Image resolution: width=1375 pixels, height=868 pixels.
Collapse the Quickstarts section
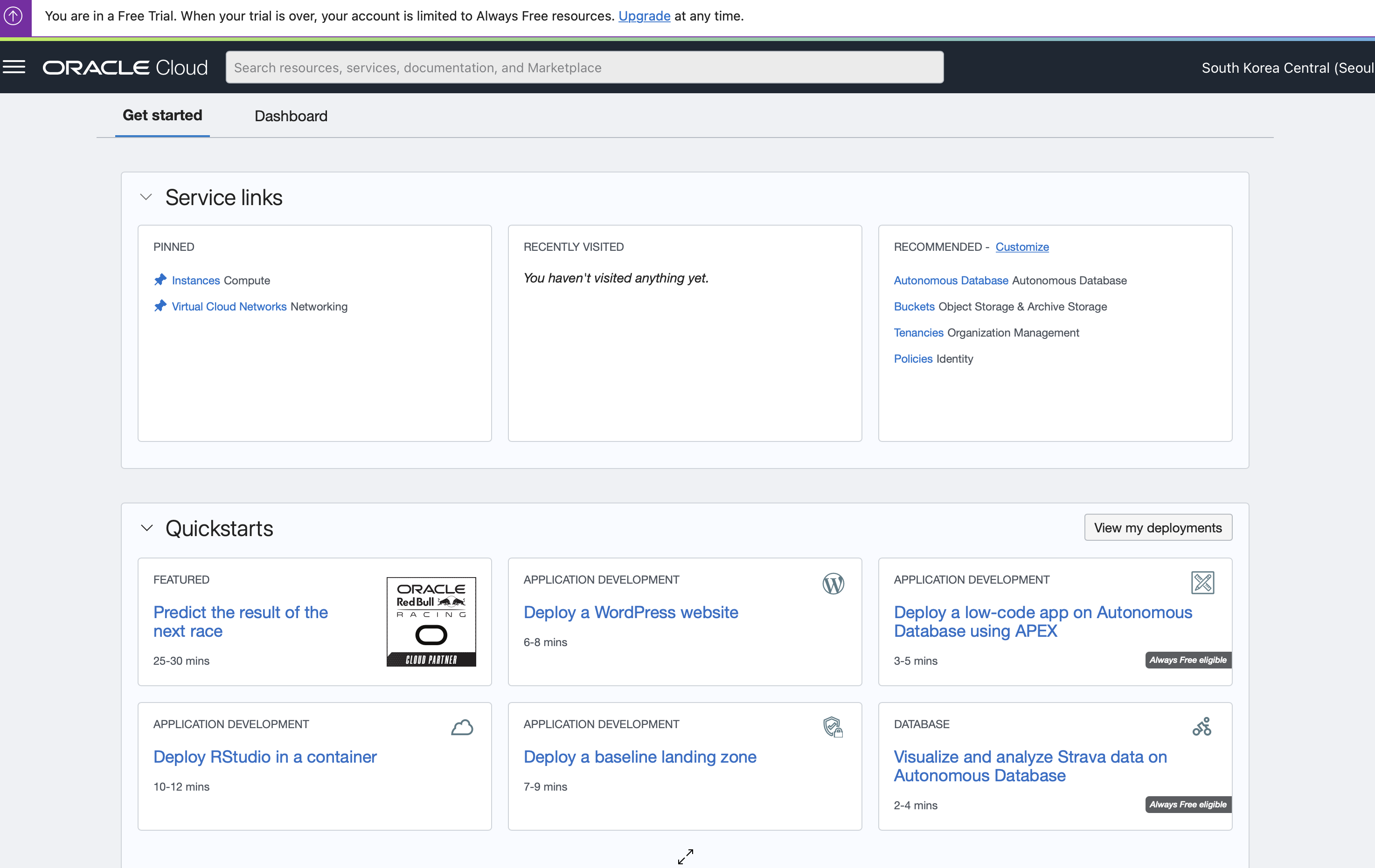pyautogui.click(x=146, y=528)
